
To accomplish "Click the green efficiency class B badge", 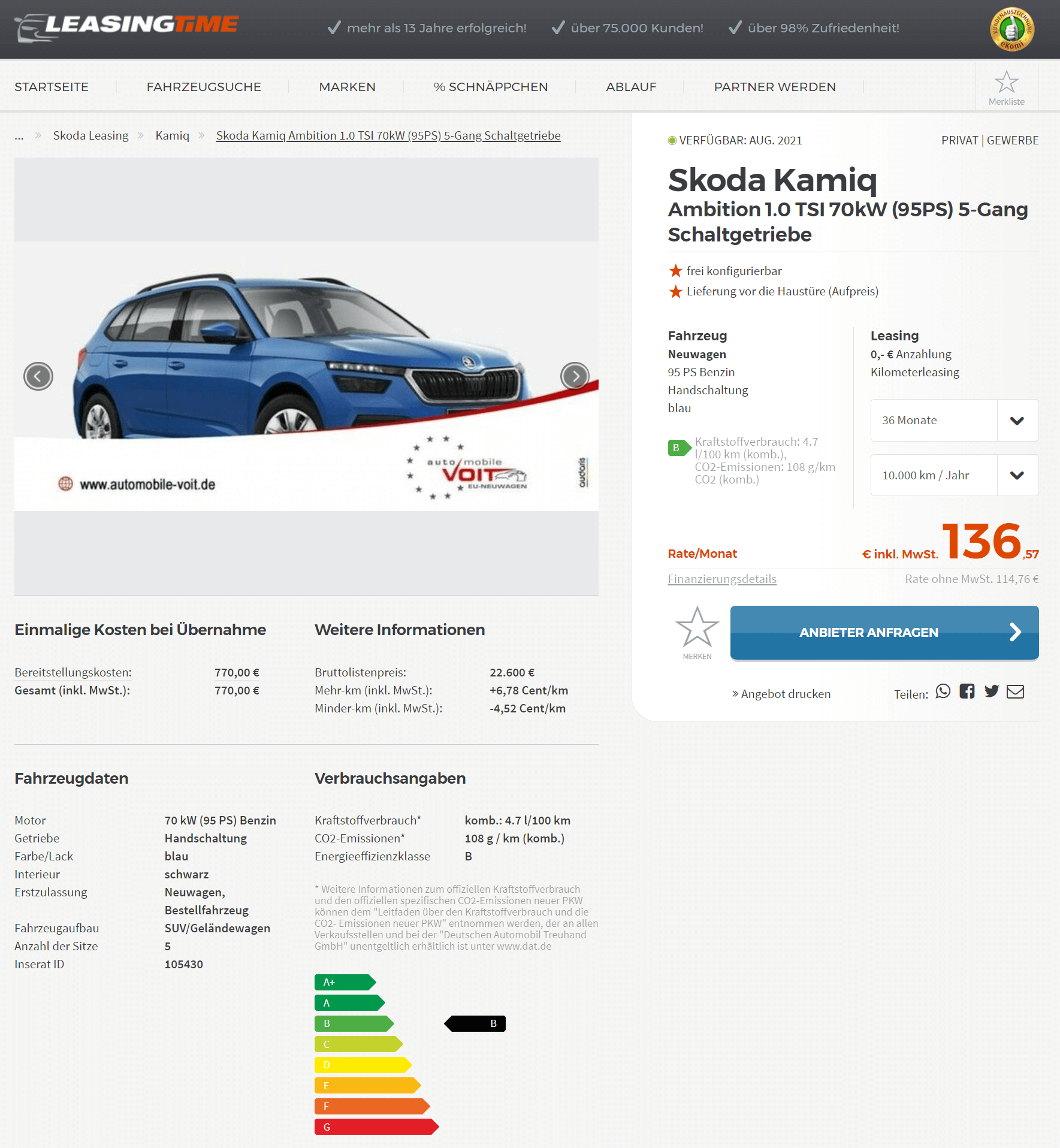I will point(680,448).
